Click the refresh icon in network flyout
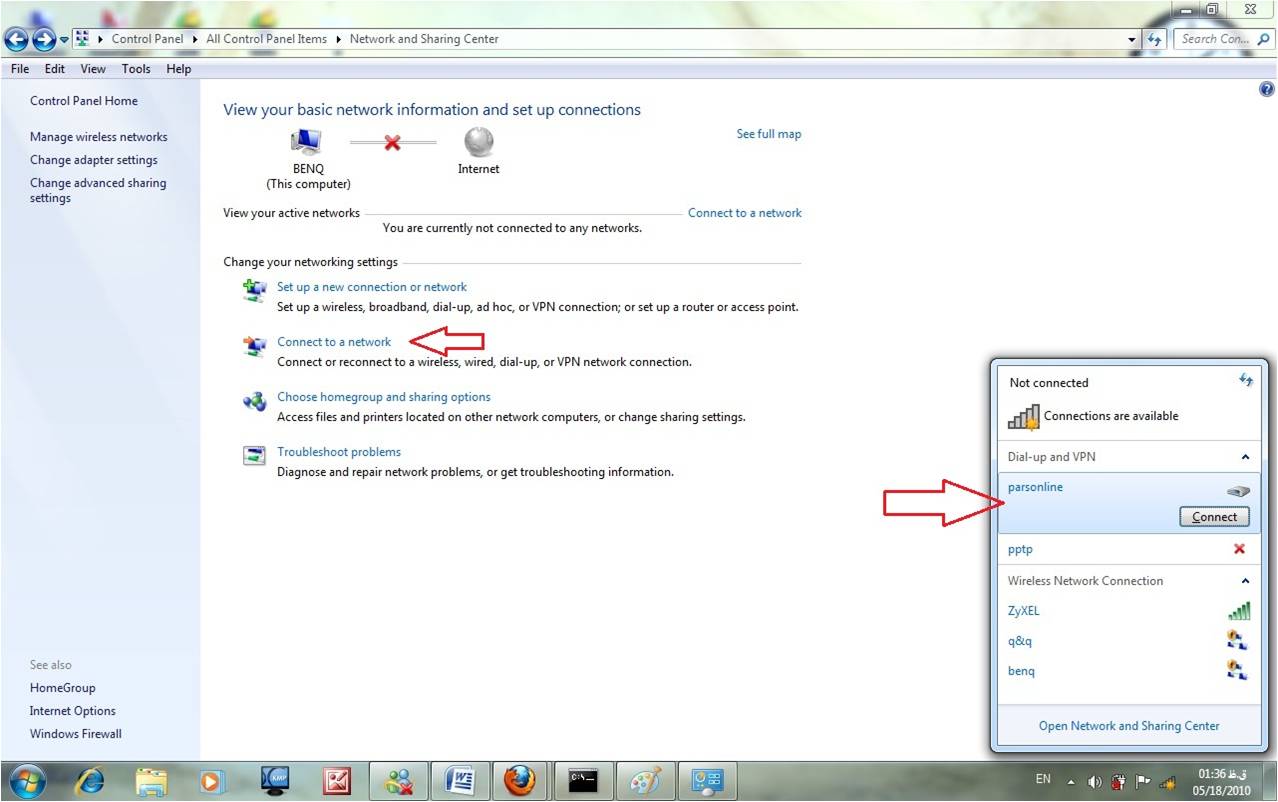Viewport: 1278px width, 802px height. click(x=1246, y=380)
